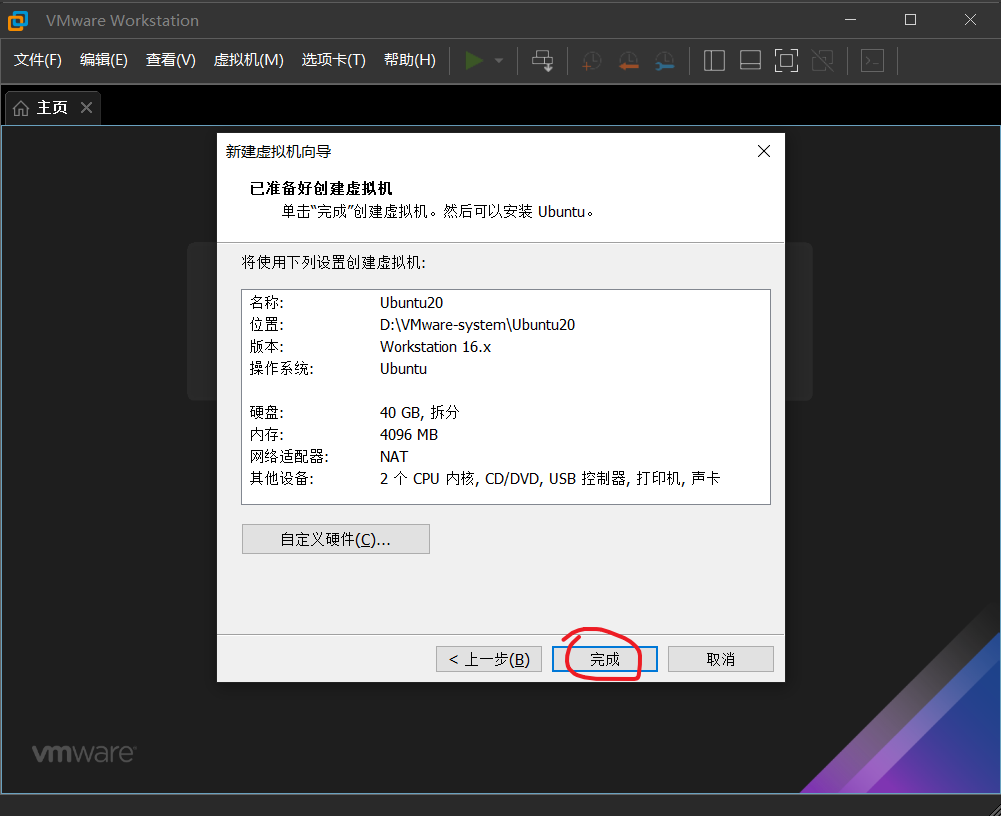This screenshot has height=816, width=1001.
Task: Click the D:\VMware-system\Ubuntu20 location text
Action: tap(478, 324)
